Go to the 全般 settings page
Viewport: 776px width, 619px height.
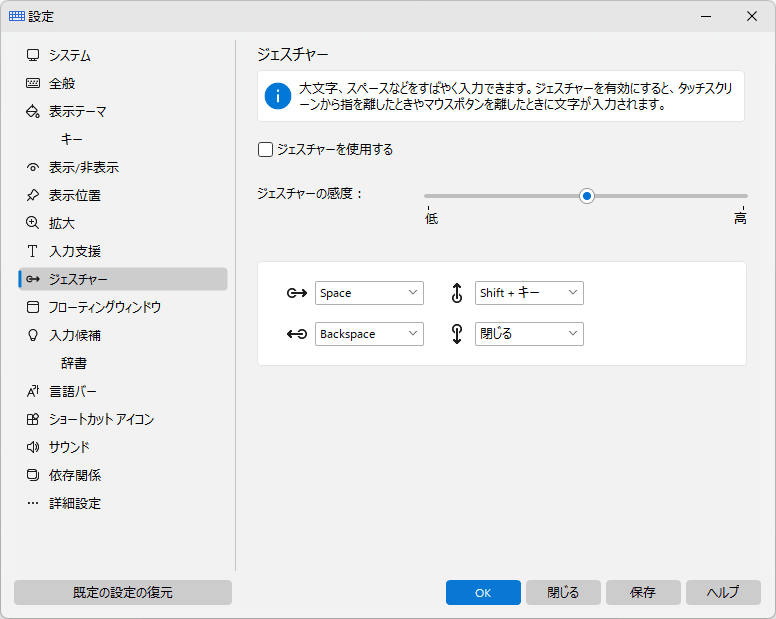[123, 83]
